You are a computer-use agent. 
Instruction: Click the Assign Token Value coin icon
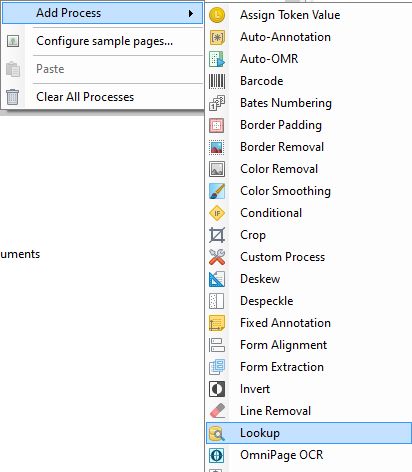click(x=217, y=15)
